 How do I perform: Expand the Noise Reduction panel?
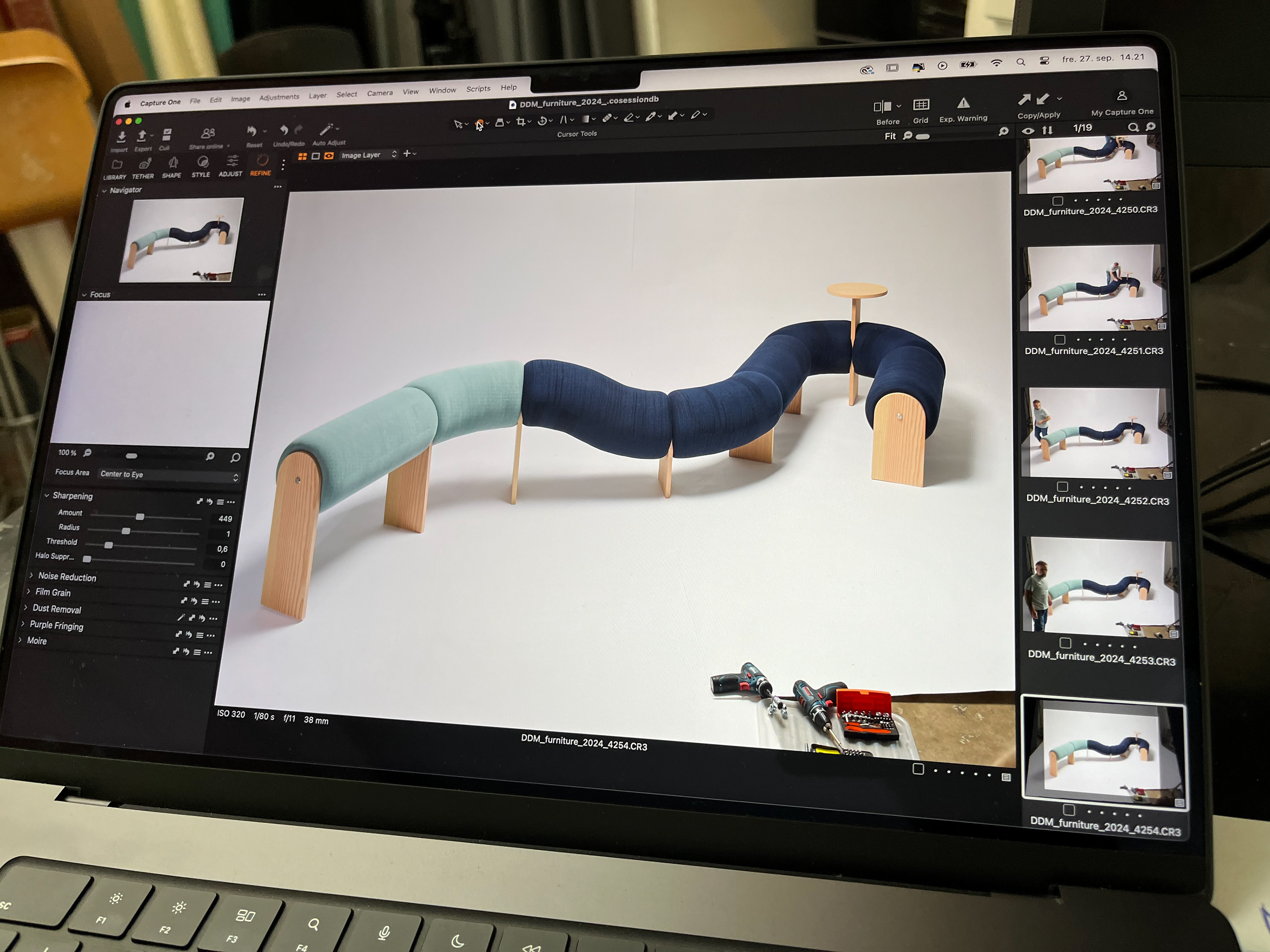click(x=31, y=575)
